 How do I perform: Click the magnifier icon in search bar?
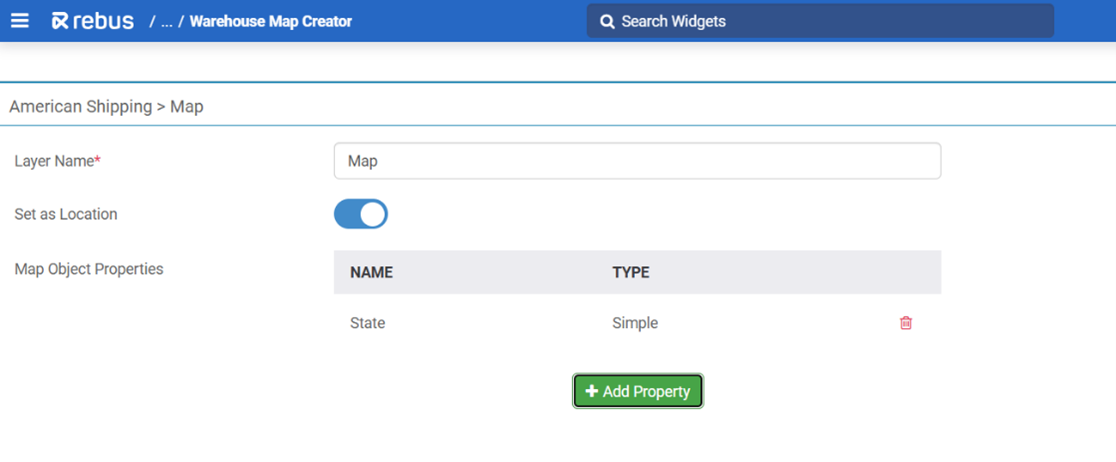coord(607,21)
